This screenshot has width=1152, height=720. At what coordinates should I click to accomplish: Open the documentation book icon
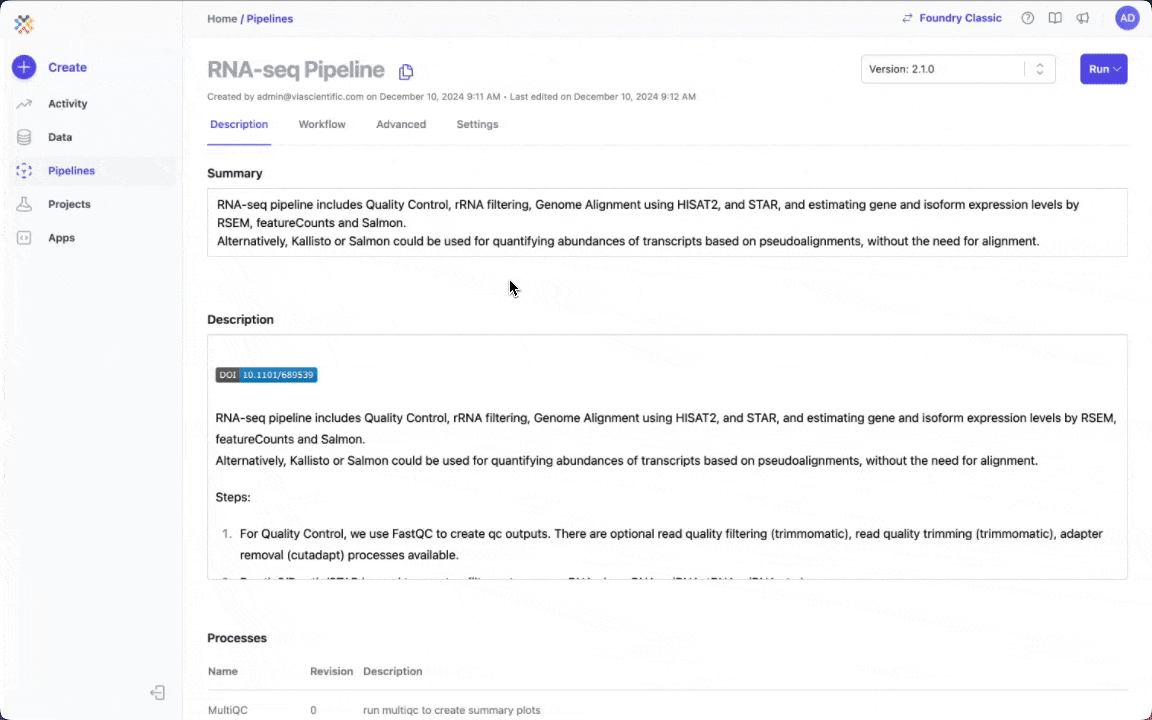(x=1055, y=17)
